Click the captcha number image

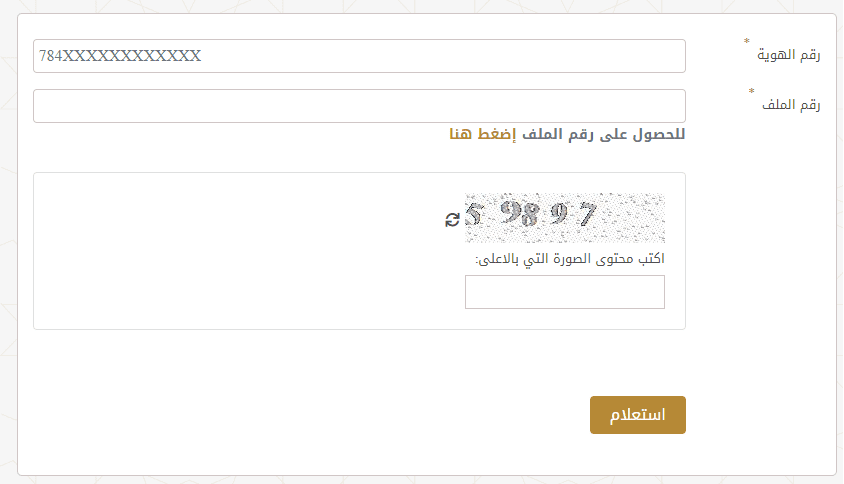pyautogui.click(x=564, y=219)
